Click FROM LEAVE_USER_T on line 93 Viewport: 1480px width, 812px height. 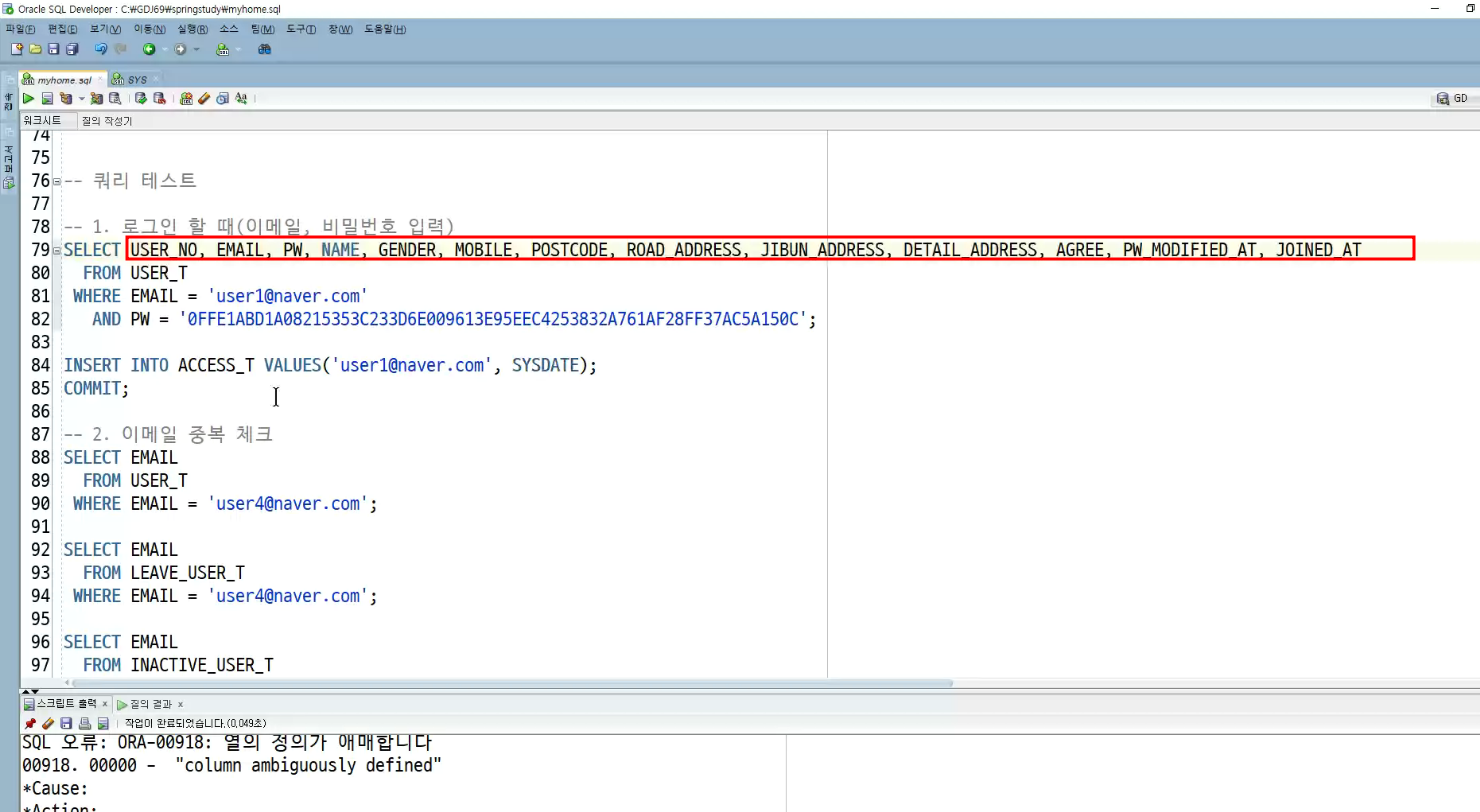pyautogui.click(x=164, y=573)
